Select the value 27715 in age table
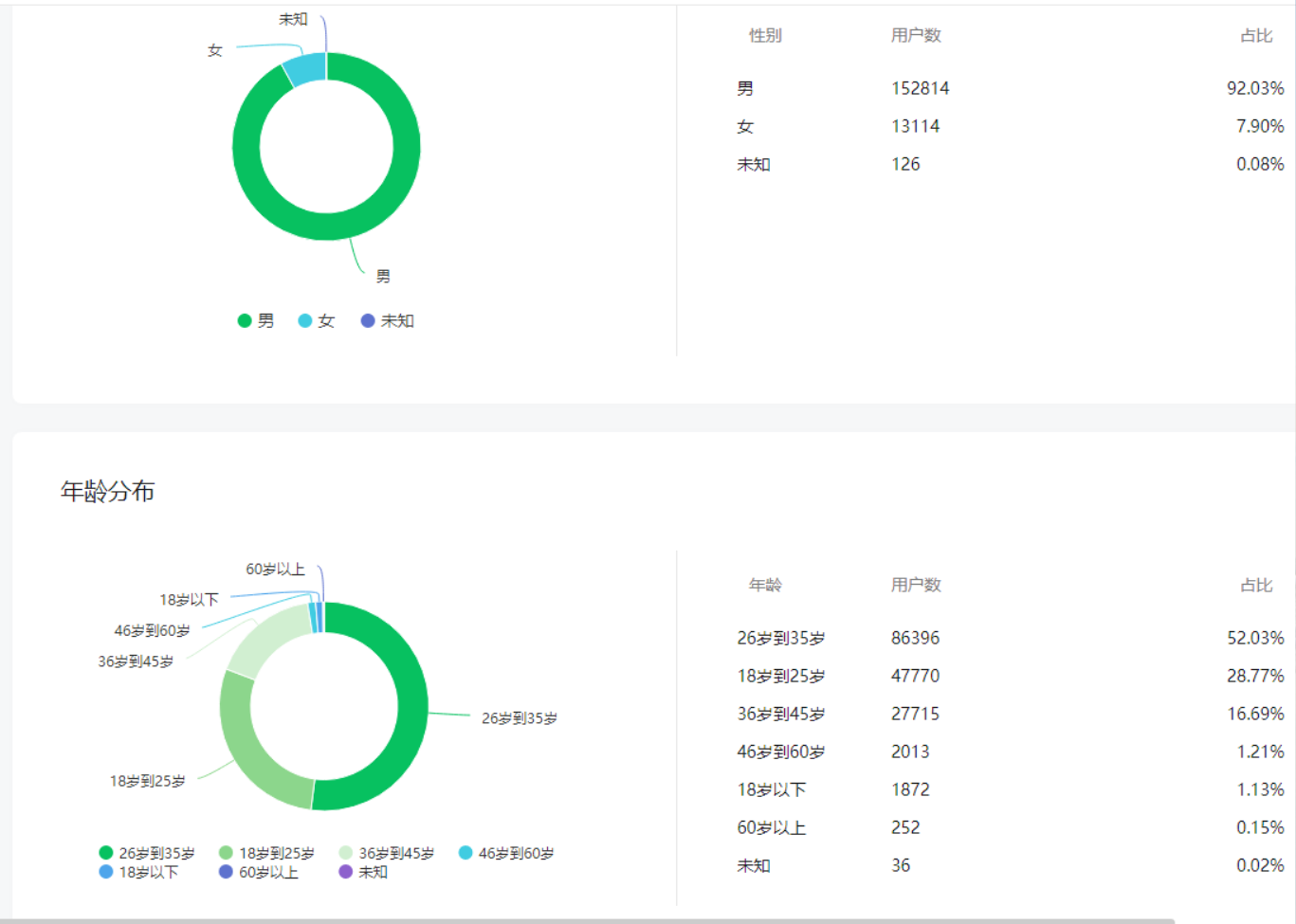This screenshot has height=924, width=1296. point(915,714)
